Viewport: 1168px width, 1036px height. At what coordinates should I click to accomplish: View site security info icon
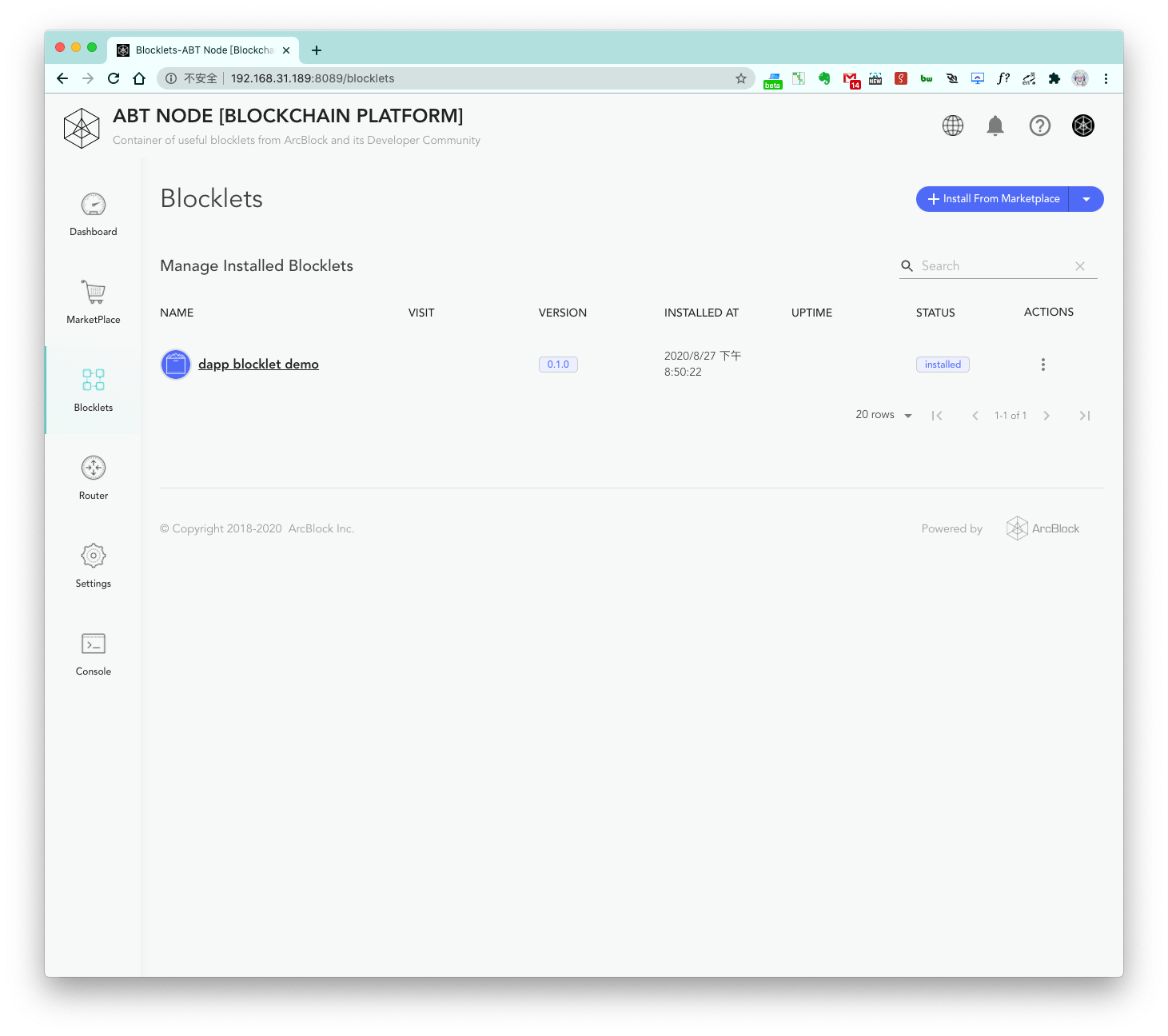(171, 78)
